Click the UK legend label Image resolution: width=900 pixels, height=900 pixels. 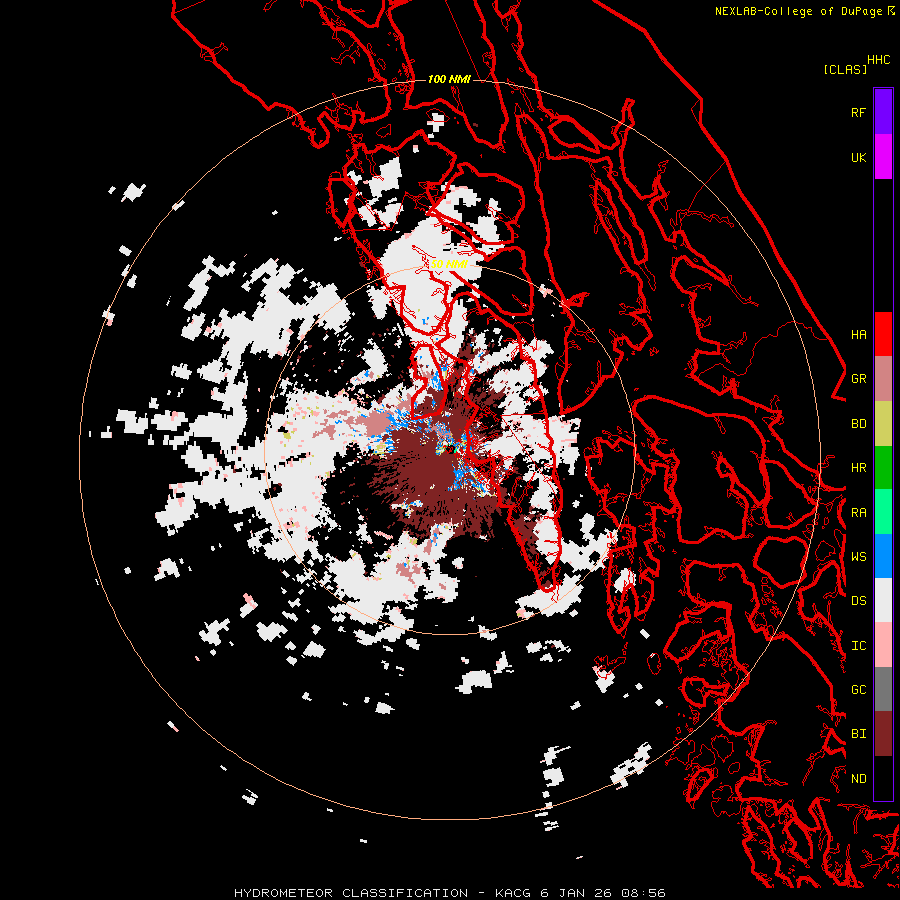858,157
